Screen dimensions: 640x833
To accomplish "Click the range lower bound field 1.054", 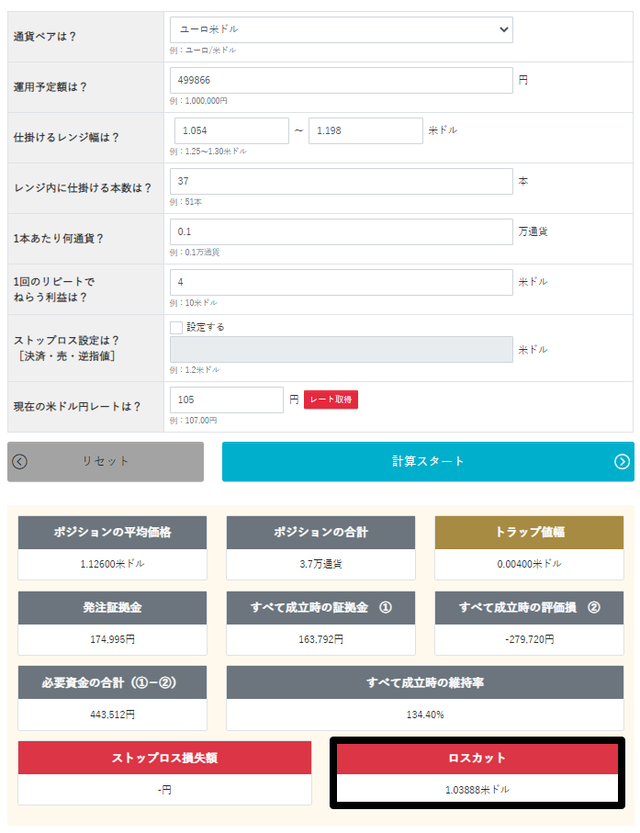I will pos(232,131).
